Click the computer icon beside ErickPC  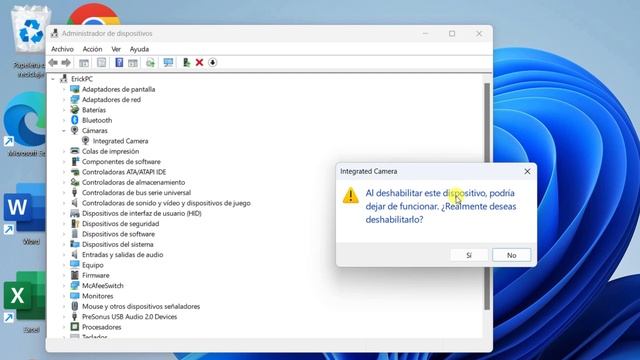coord(64,78)
